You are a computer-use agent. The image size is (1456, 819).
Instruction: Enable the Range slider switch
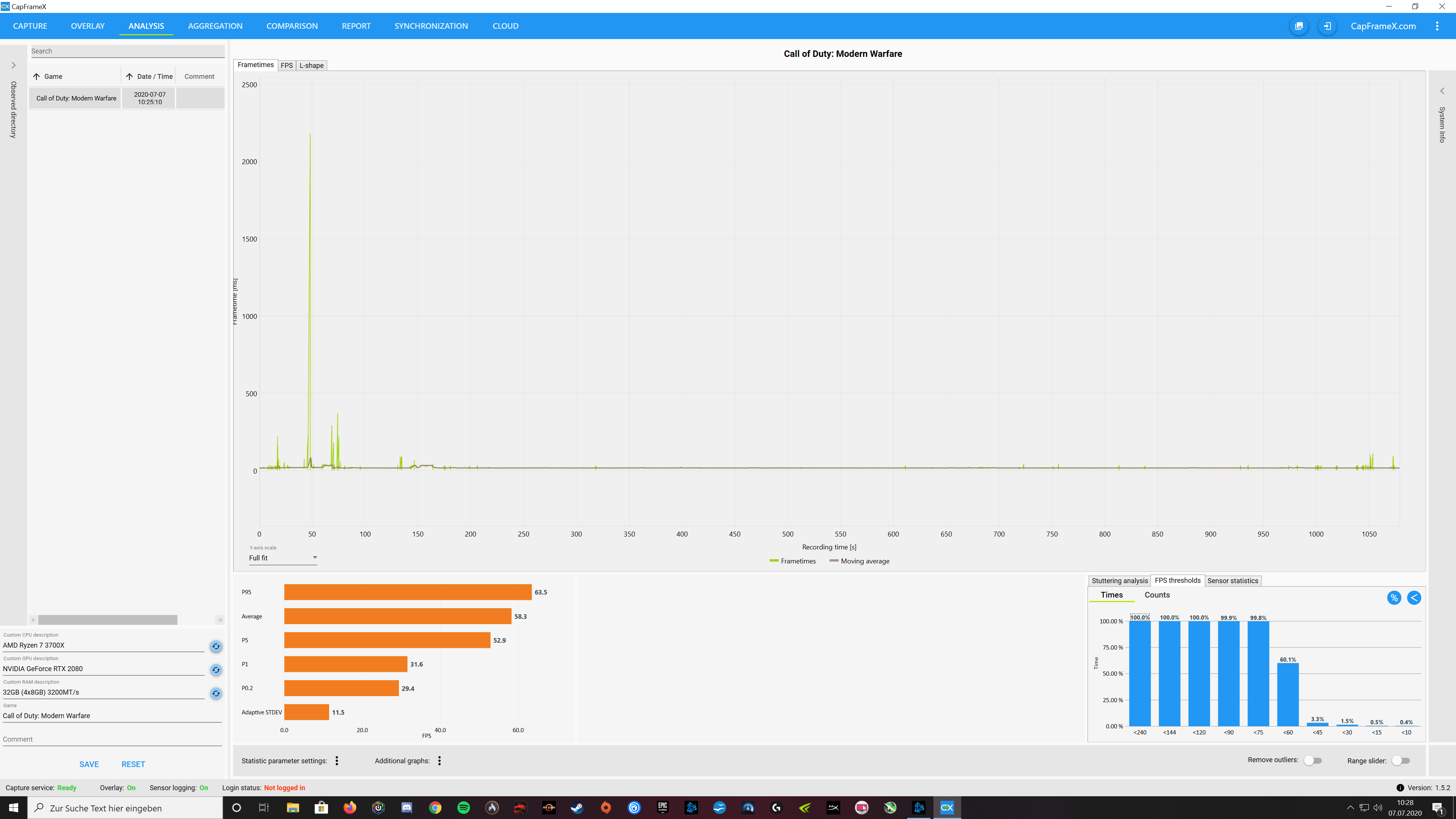click(1401, 760)
